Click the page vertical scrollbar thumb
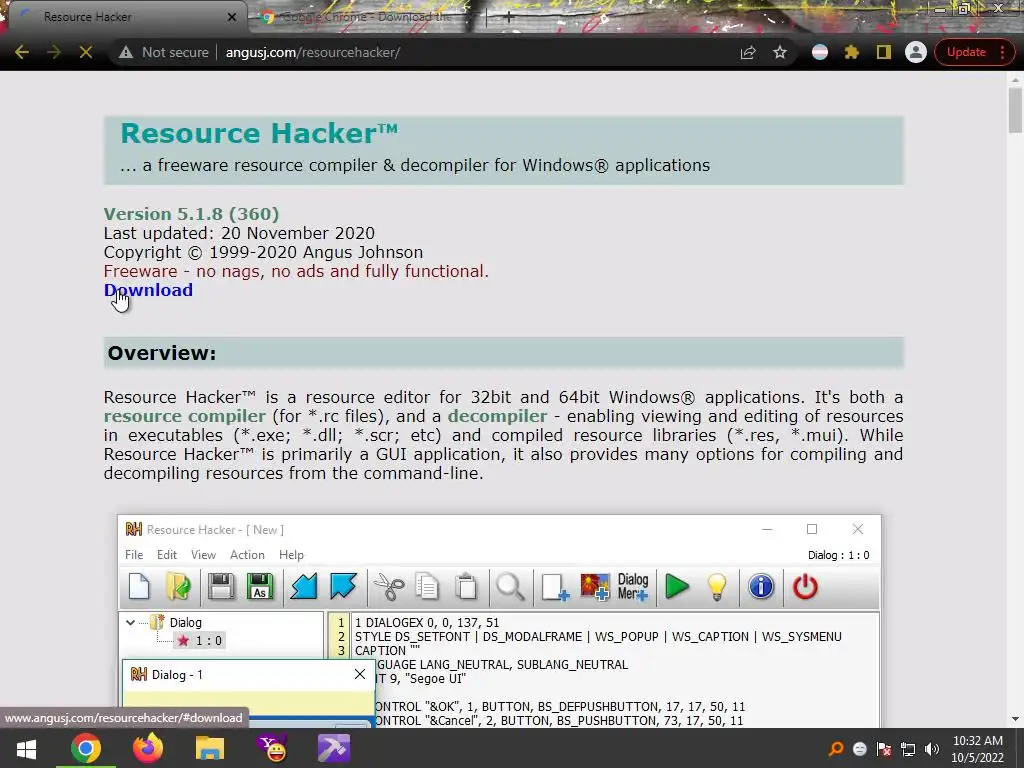Image resolution: width=1024 pixels, height=768 pixels. (x=1015, y=110)
